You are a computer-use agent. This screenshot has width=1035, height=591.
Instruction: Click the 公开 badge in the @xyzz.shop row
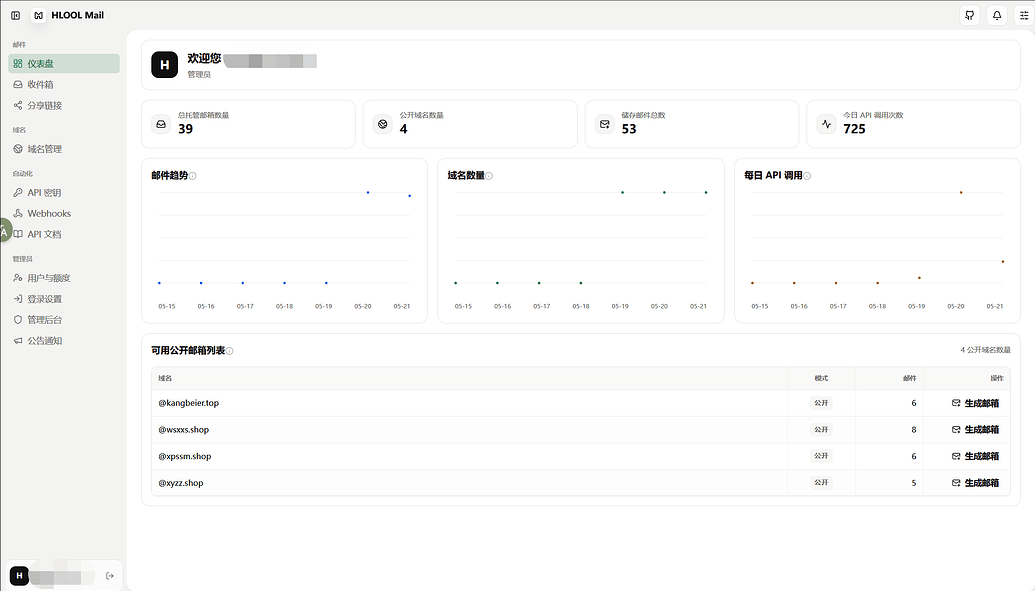(821, 483)
